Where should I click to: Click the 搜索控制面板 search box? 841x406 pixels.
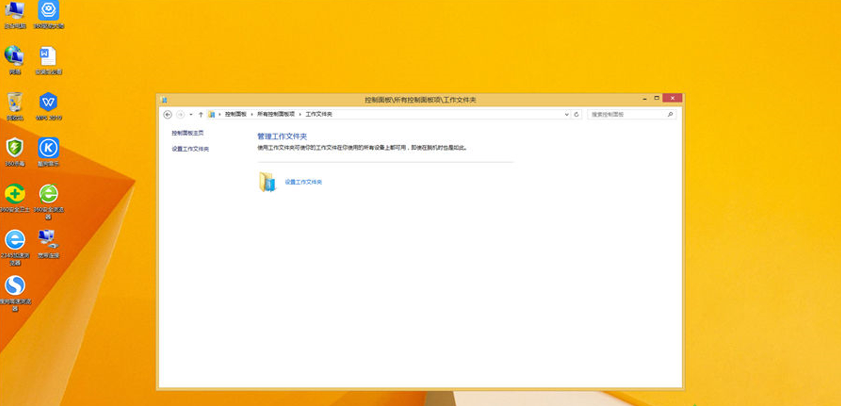tap(626, 115)
